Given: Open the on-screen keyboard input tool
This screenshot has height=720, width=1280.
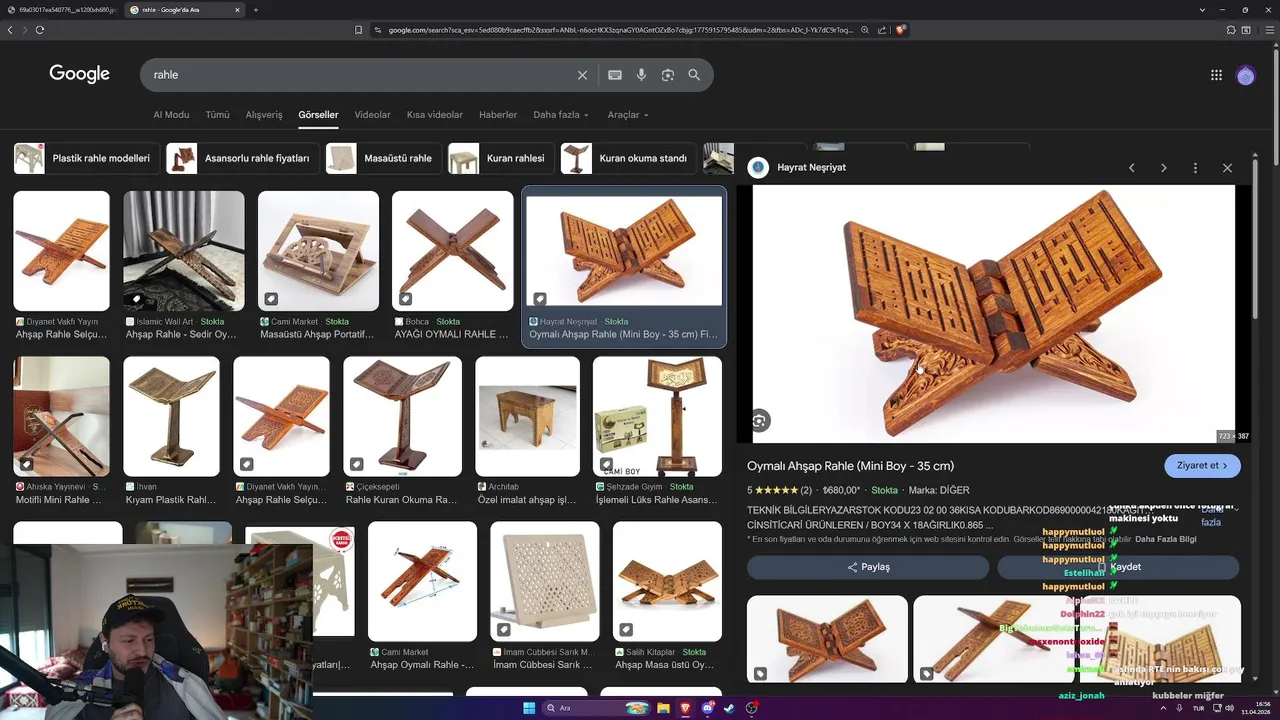Looking at the screenshot, I should (615, 75).
